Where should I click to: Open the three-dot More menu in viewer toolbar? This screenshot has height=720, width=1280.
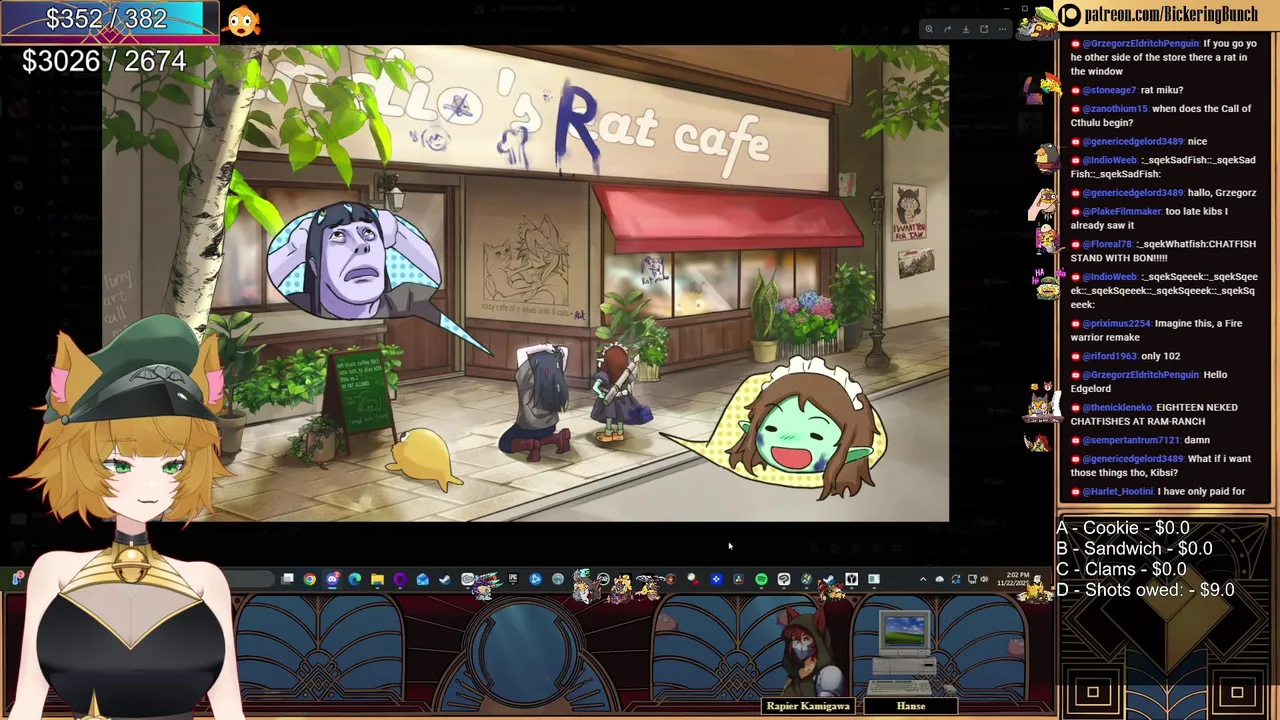[1002, 29]
